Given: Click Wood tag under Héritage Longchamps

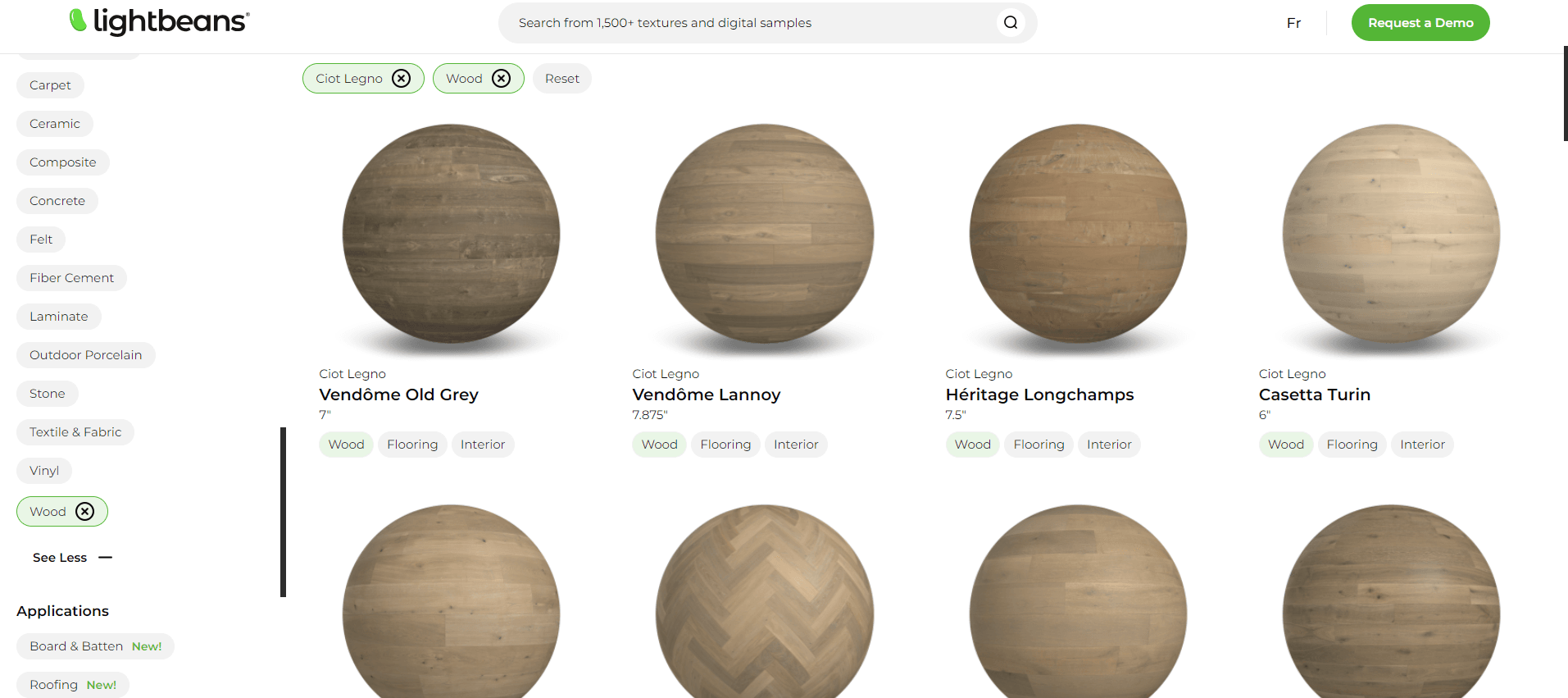Looking at the screenshot, I should 973,445.
